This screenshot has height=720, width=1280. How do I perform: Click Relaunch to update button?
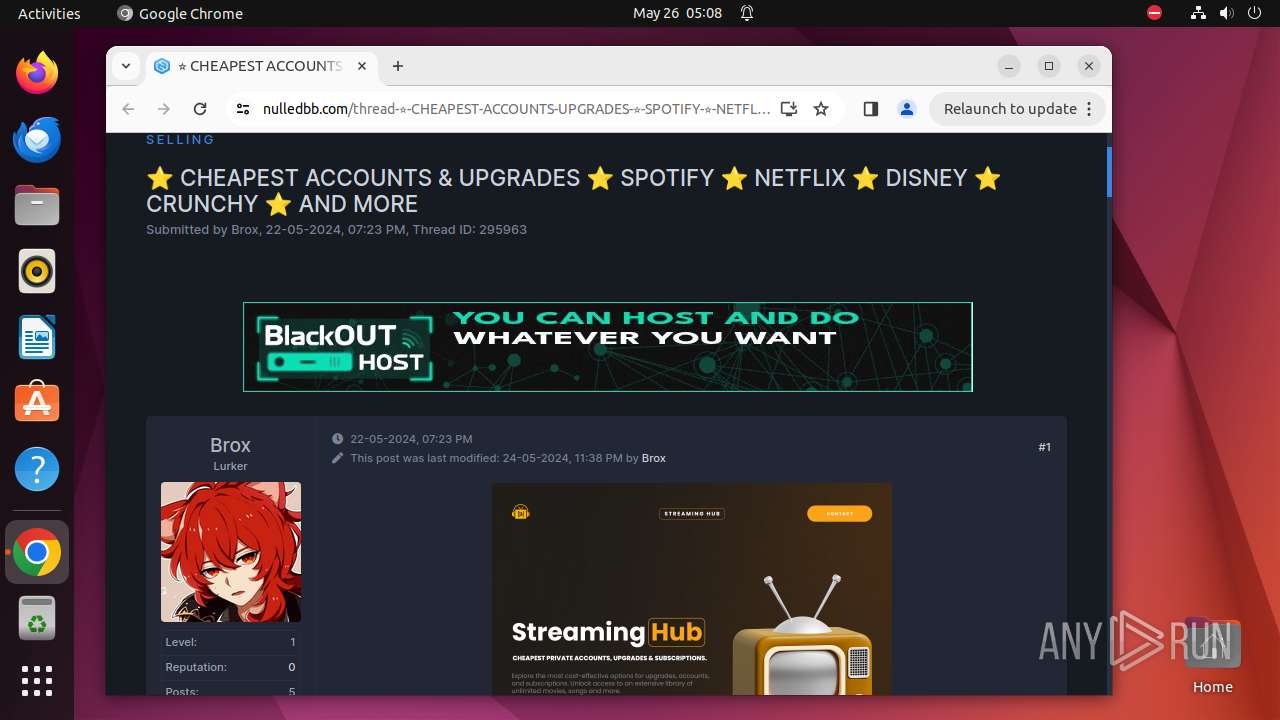[1010, 109]
